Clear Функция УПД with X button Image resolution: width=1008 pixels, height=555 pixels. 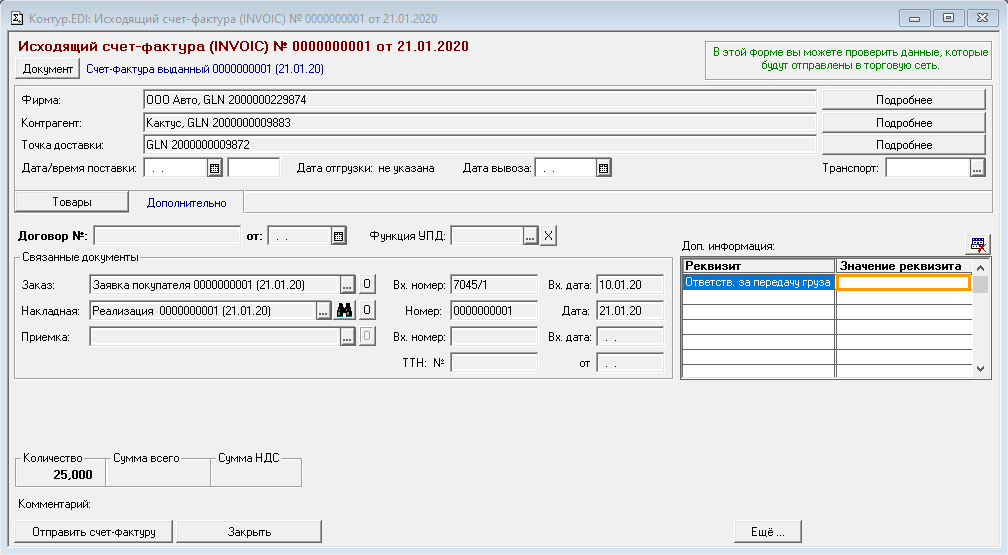click(548, 236)
